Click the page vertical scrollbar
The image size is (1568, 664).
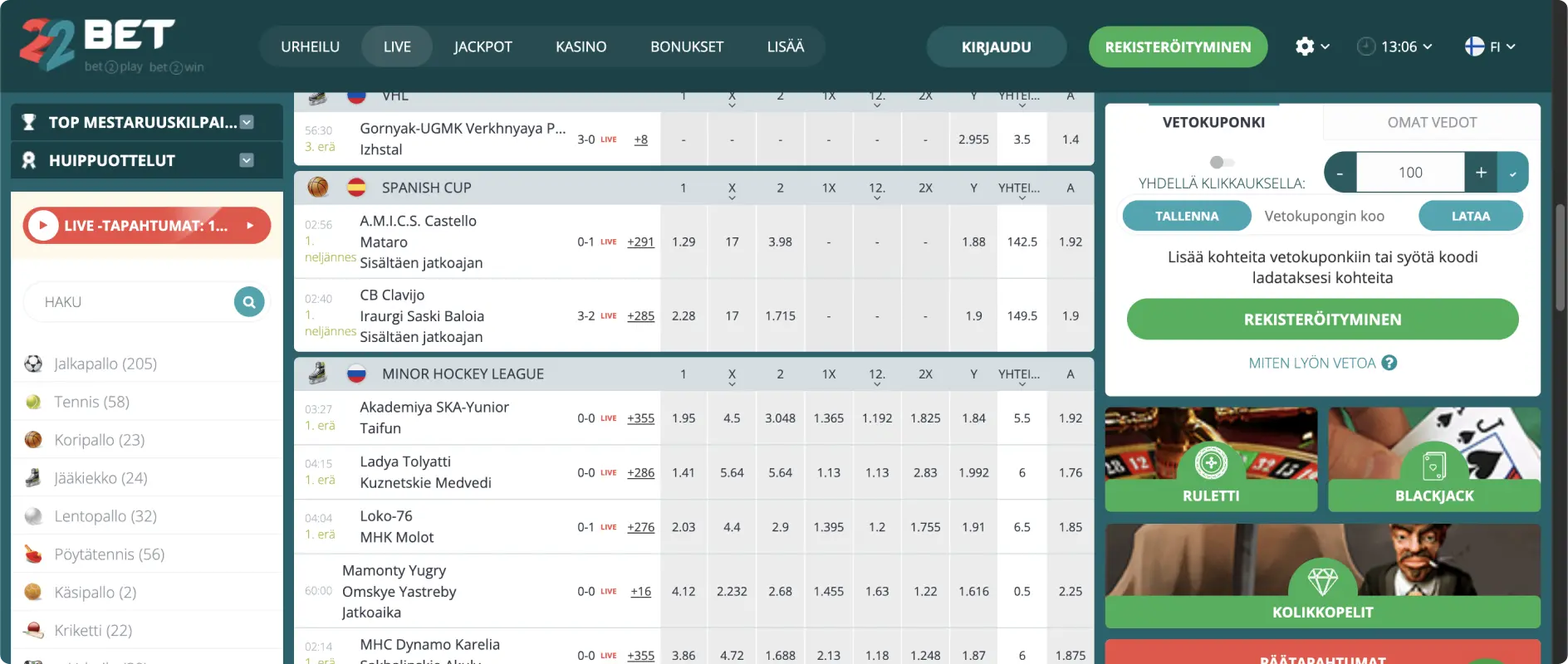(x=1561, y=257)
